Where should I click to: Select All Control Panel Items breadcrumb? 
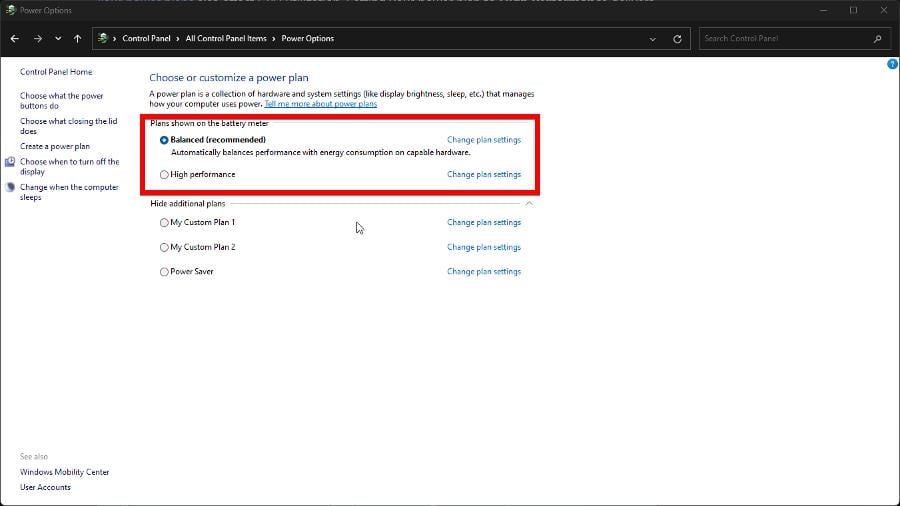click(x=226, y=38)
